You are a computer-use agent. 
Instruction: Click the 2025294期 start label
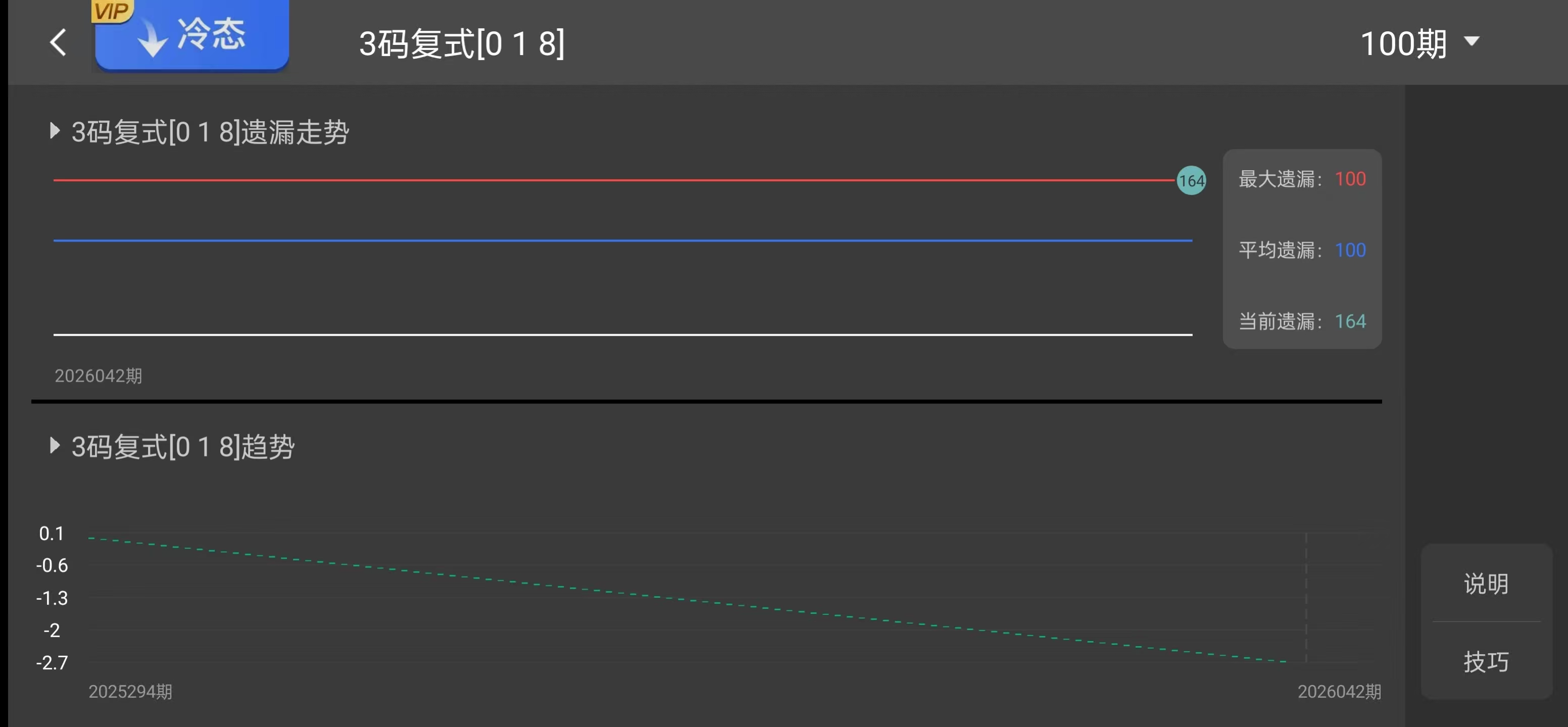pyautogui.click(x=130, y=692)
